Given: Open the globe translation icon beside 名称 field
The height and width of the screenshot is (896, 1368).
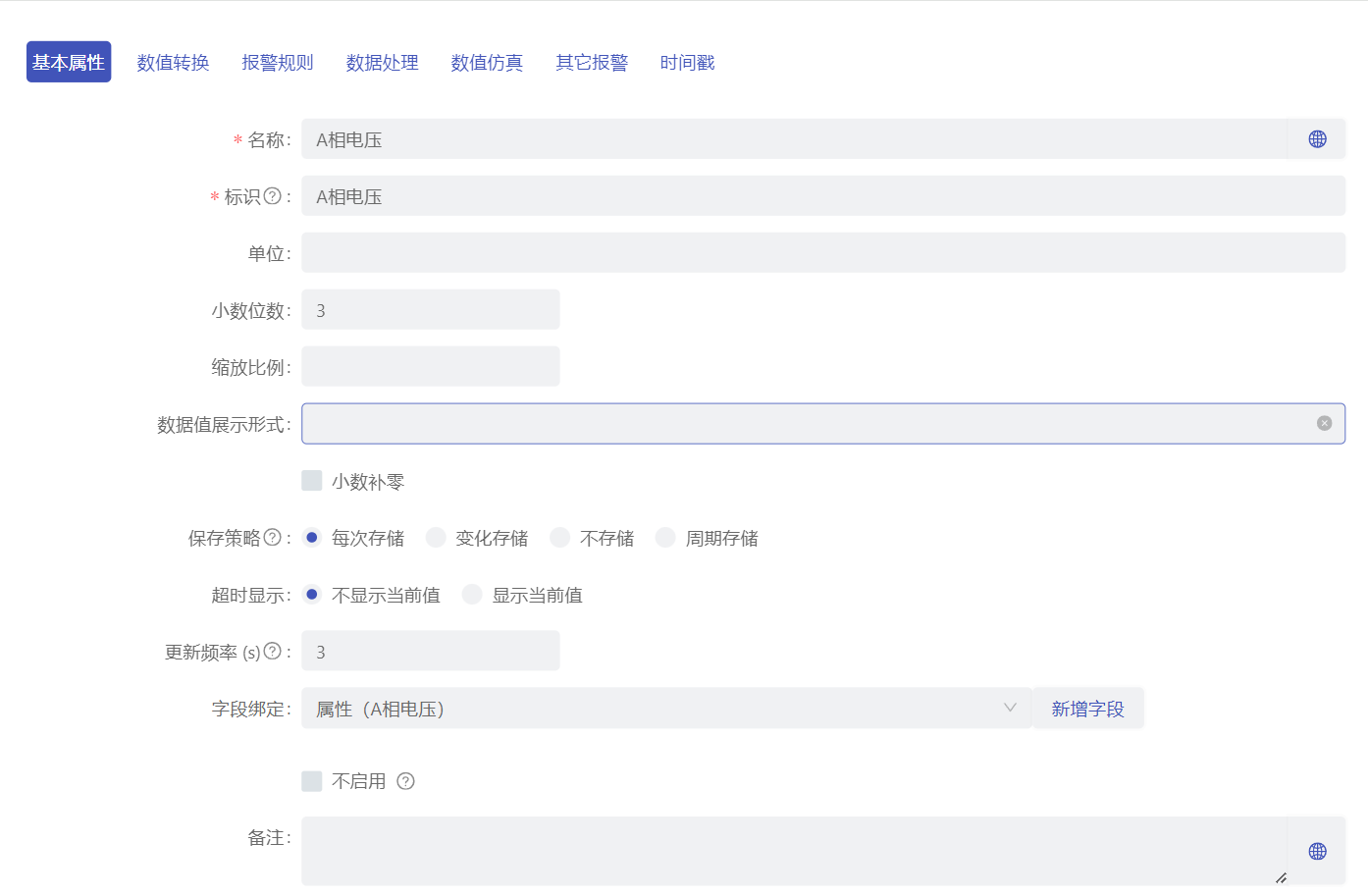Looking at the screenshot, I should pos(1317,139).
